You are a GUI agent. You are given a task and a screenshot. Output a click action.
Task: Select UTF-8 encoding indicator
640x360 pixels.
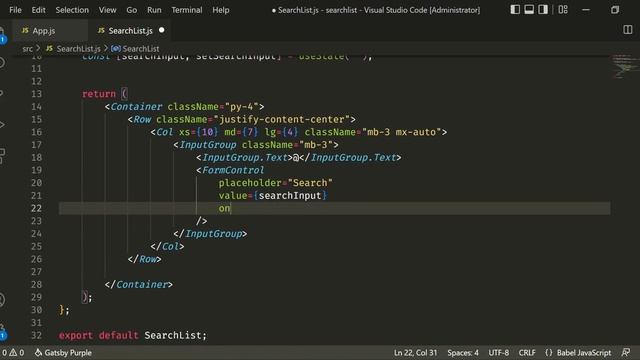point(498,353)
